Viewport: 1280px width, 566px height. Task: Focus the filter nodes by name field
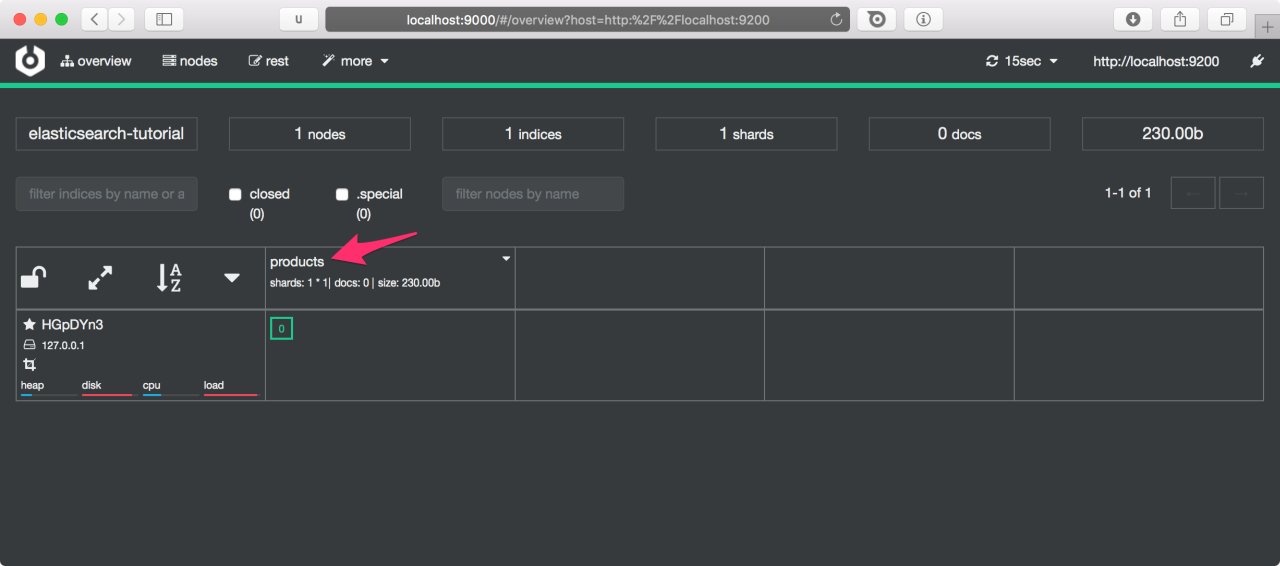tap(533, 194)
